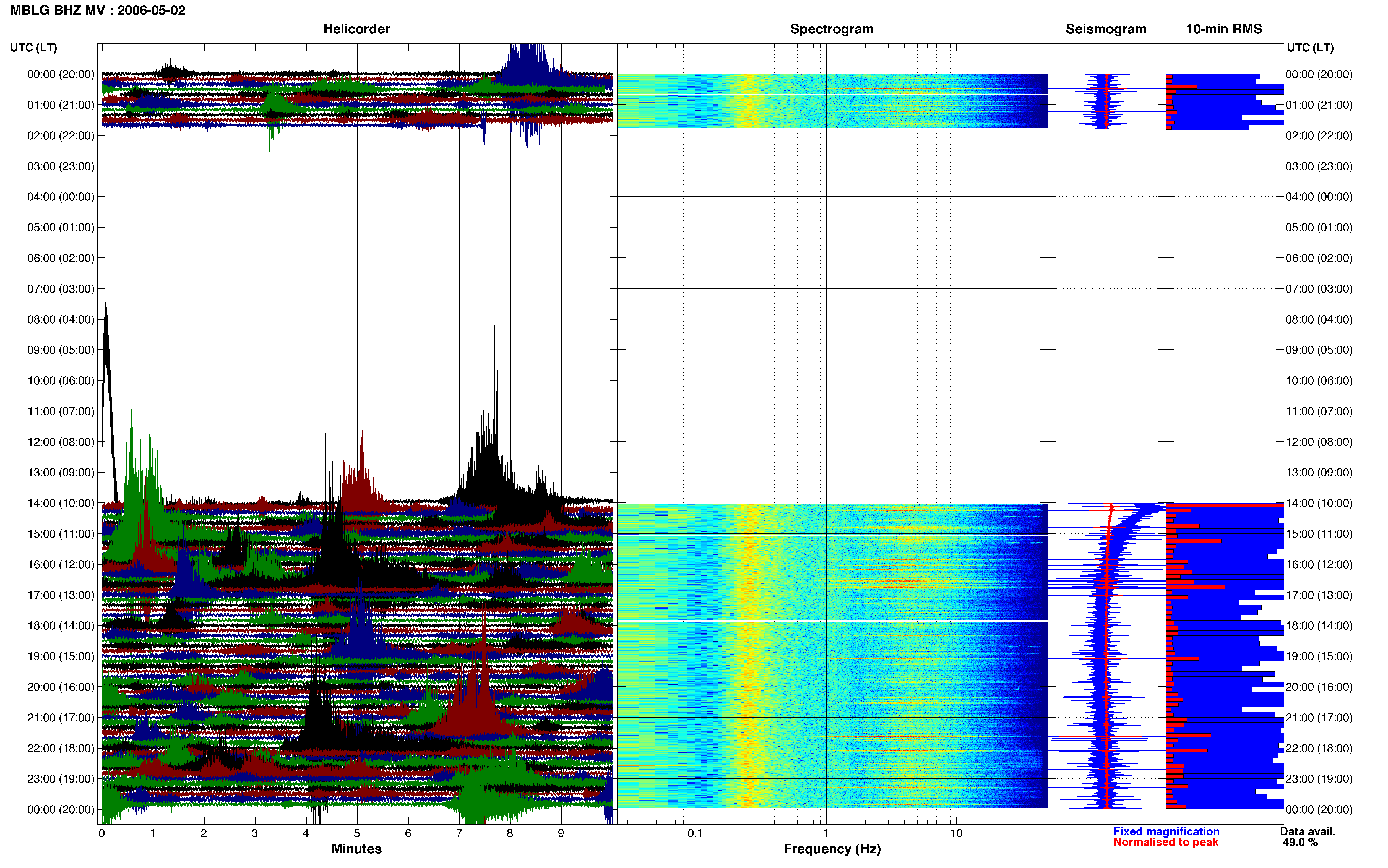Click left time label '23:00 (19:00)'

61,778
